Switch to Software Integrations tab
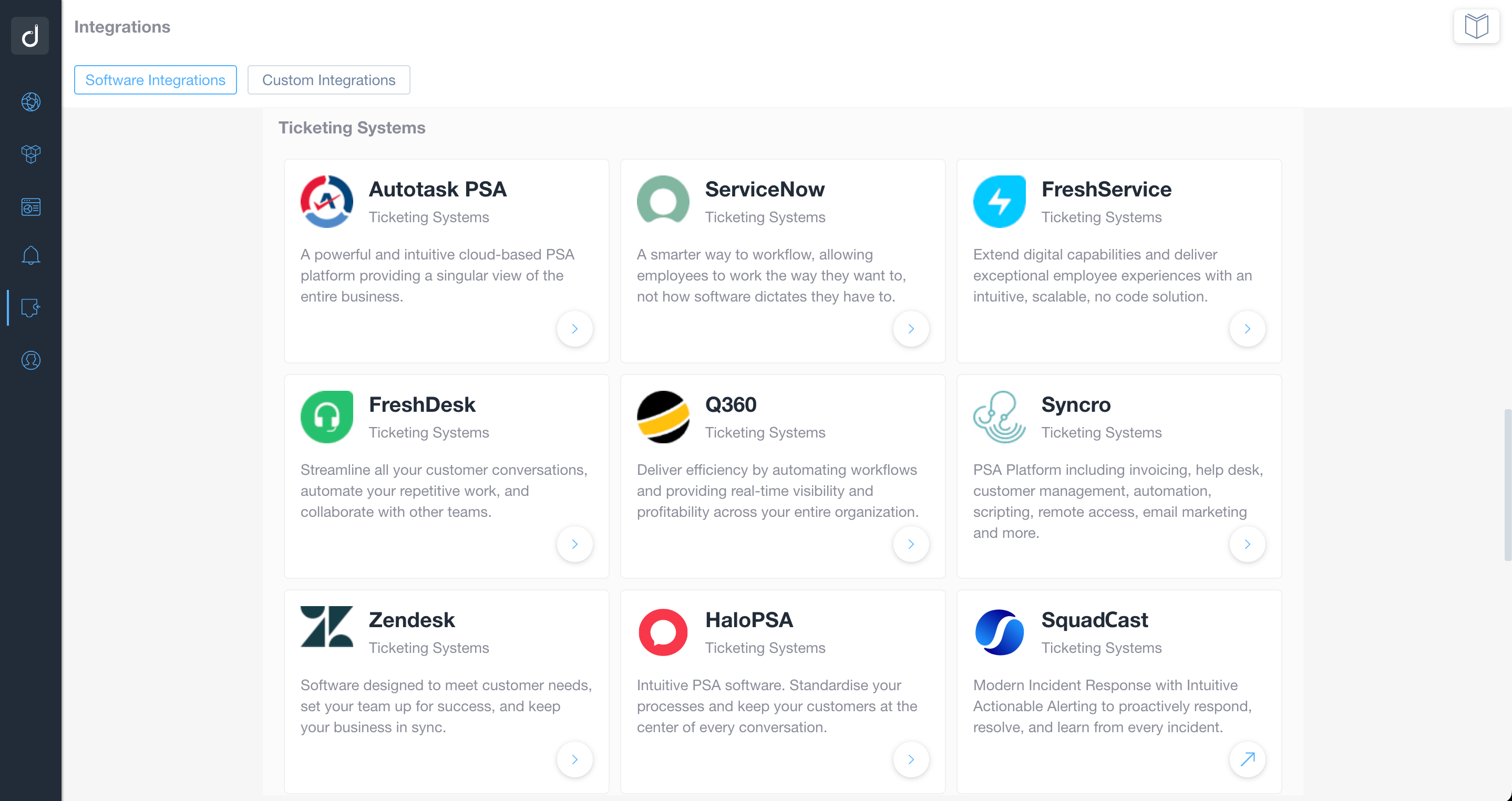This screenshot has width=1512, height=801. (156, 80)
